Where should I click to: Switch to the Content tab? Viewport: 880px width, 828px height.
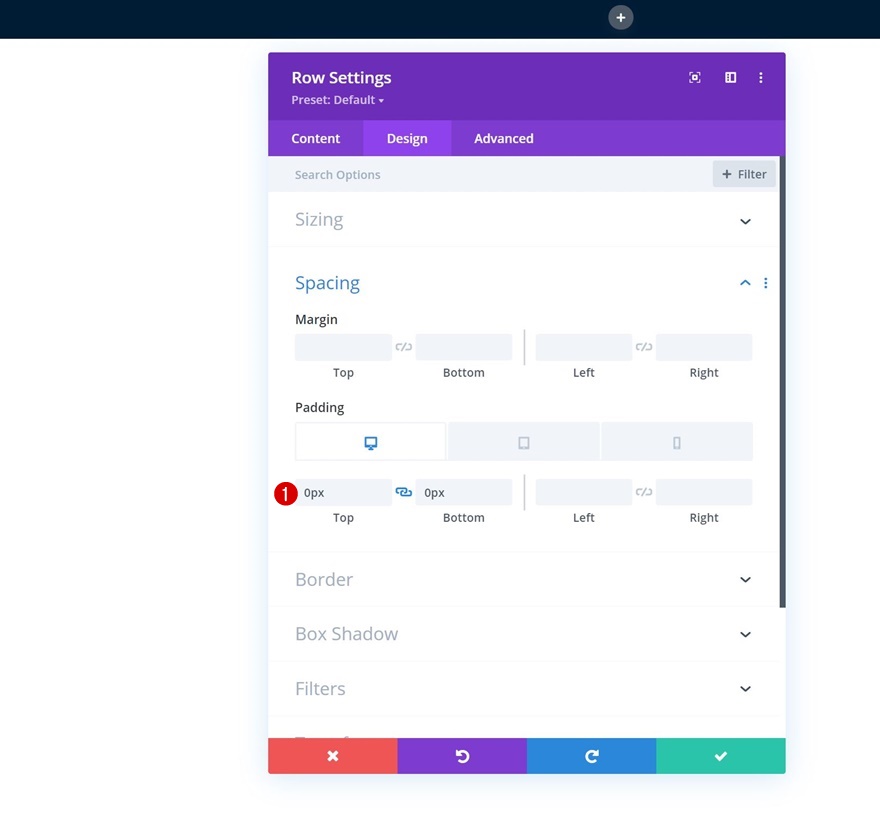tap(315, 139)
